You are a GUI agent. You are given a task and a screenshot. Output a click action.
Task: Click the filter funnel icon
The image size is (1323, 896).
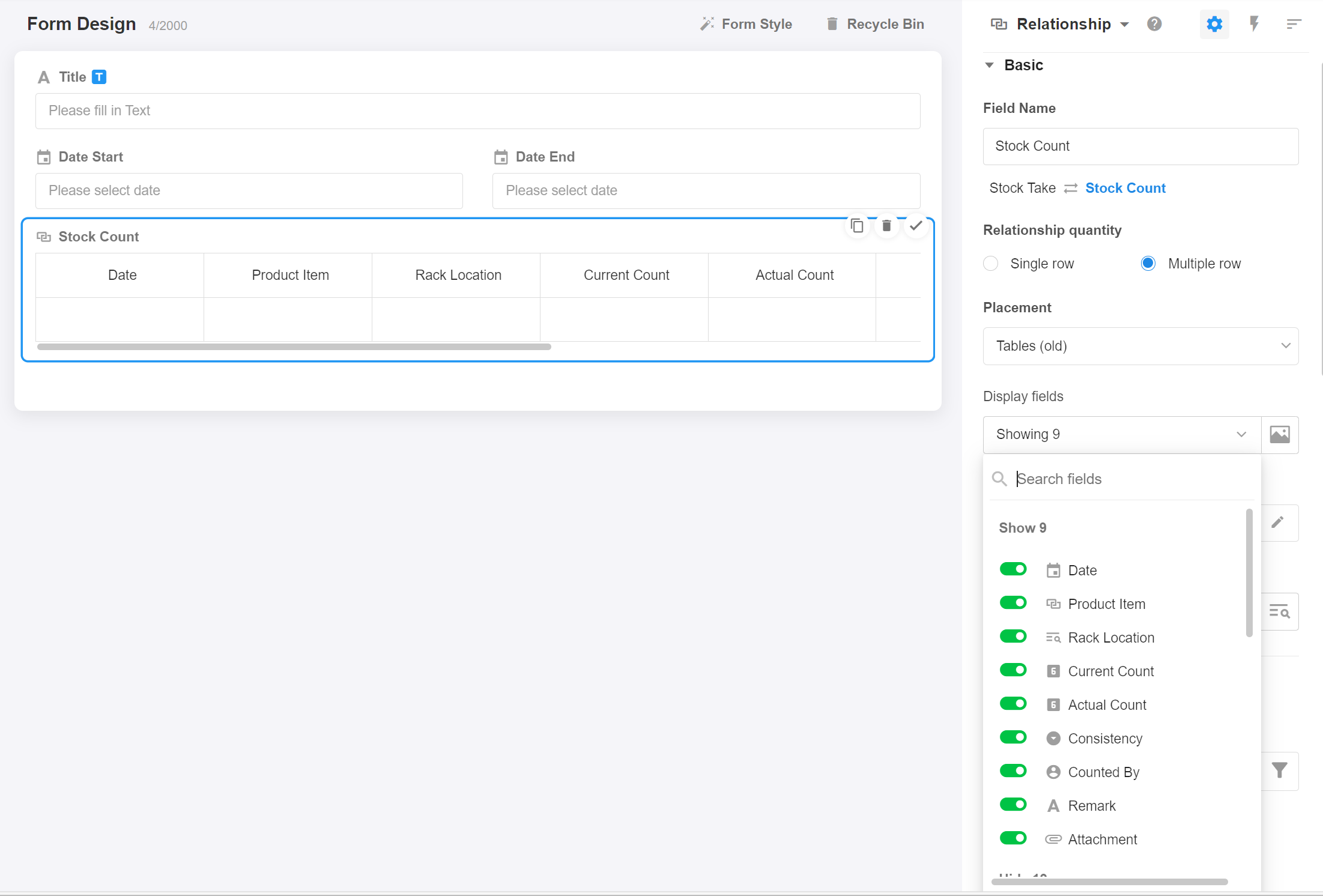tap(1280, 770)
